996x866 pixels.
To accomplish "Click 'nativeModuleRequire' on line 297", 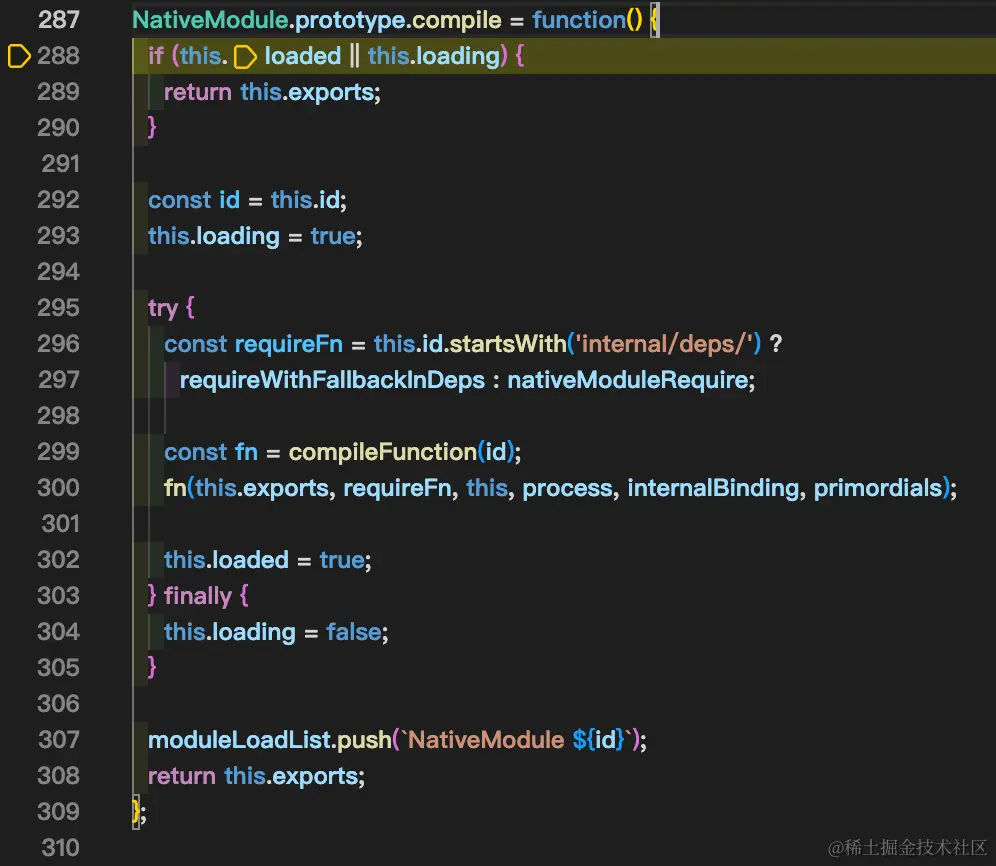I will tap(628, 381).
